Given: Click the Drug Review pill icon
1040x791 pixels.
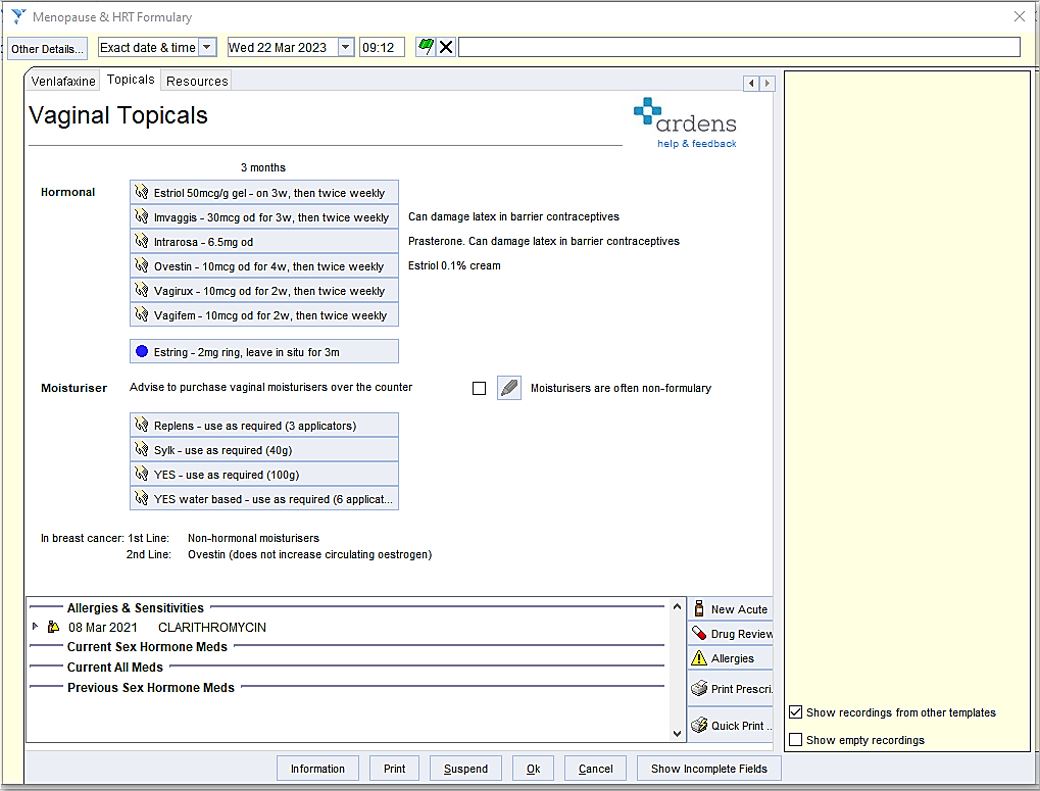Looking at the screenshot, I should point(698,633).
